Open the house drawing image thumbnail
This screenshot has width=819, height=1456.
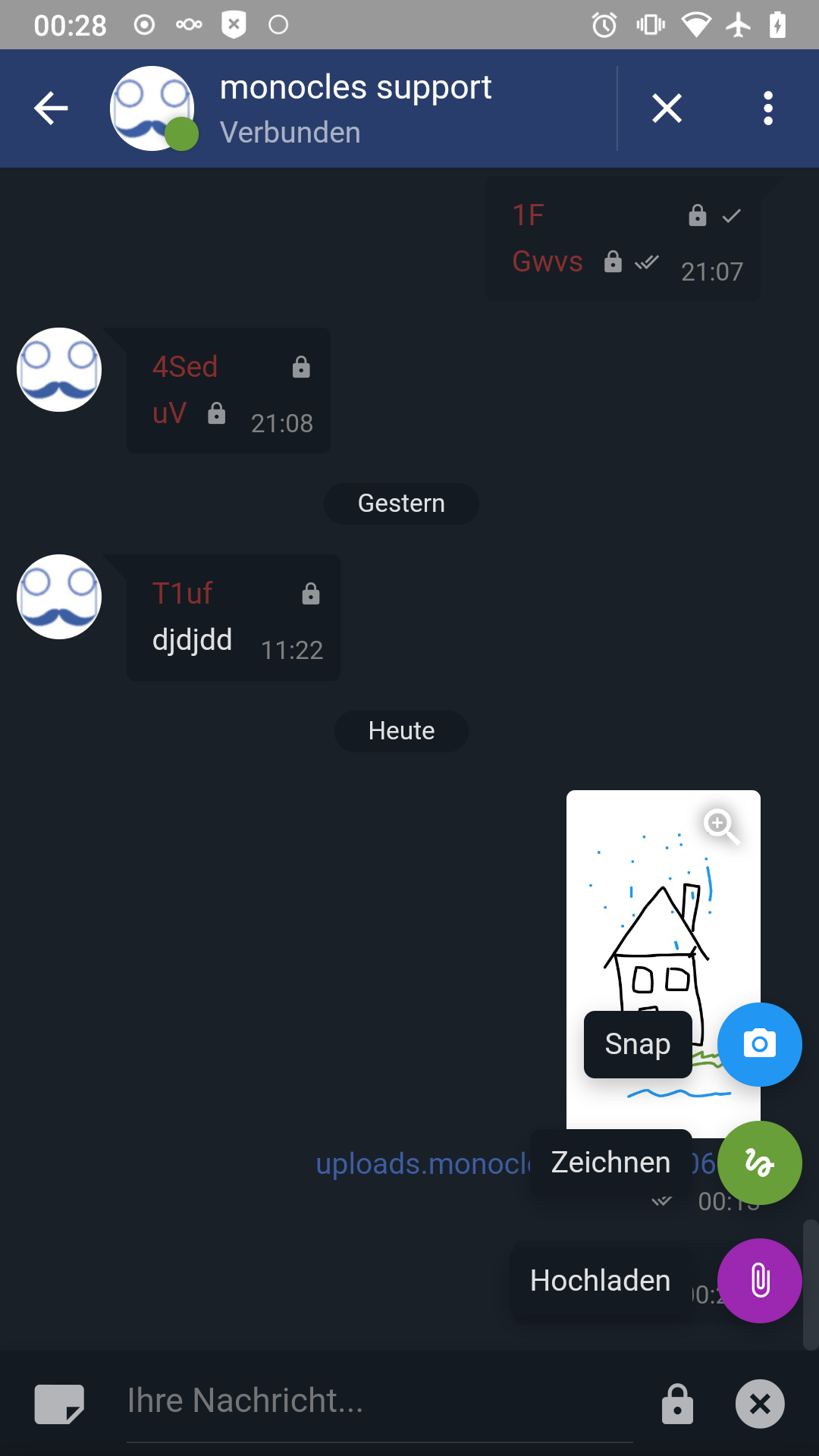pyautogui.click(x=663, y=959)
